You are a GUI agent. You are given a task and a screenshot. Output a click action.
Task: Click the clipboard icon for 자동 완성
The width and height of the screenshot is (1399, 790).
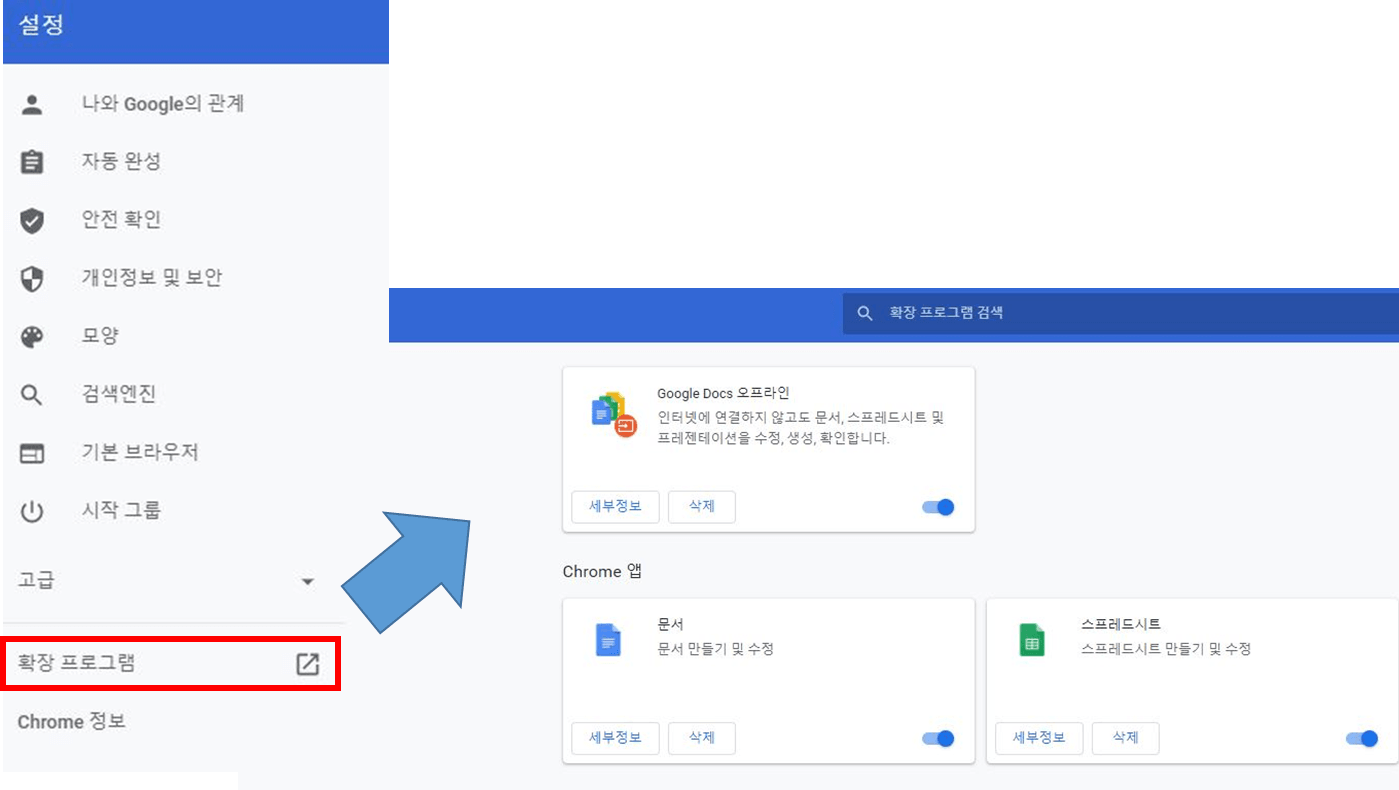tap(32, 162)
